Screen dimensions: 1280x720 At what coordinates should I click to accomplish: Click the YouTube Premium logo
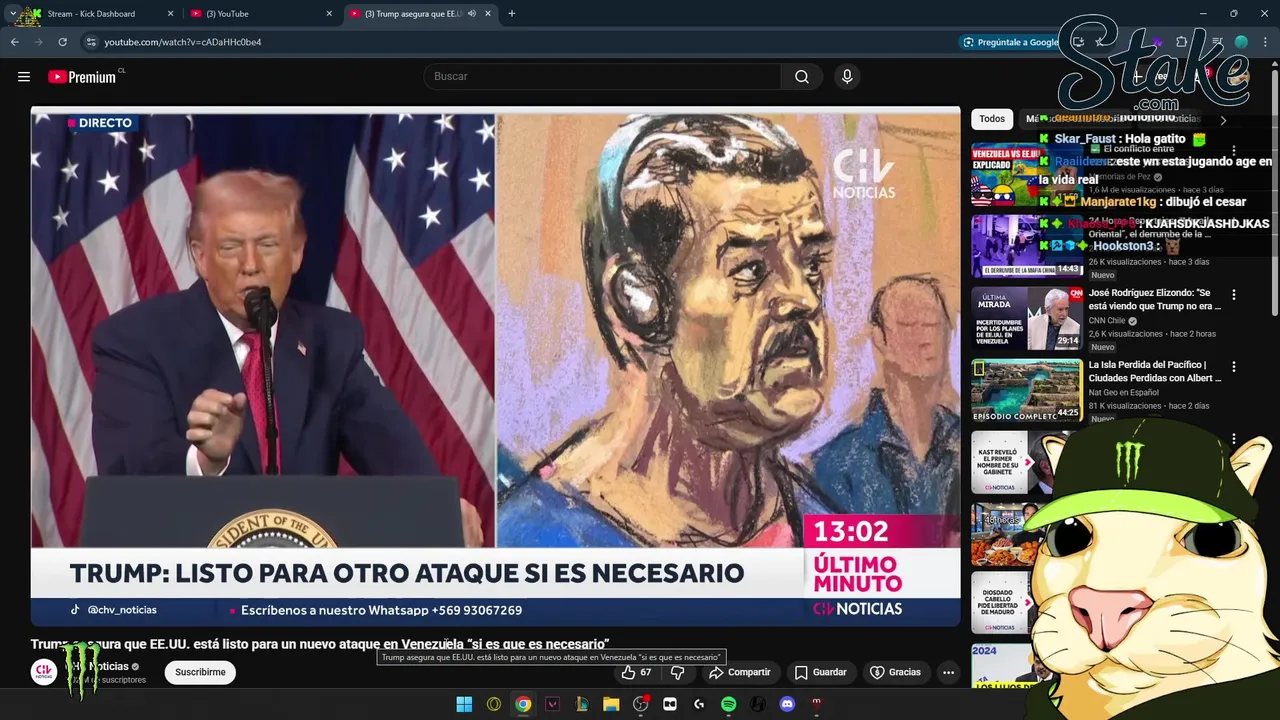(x=83, y=77)
